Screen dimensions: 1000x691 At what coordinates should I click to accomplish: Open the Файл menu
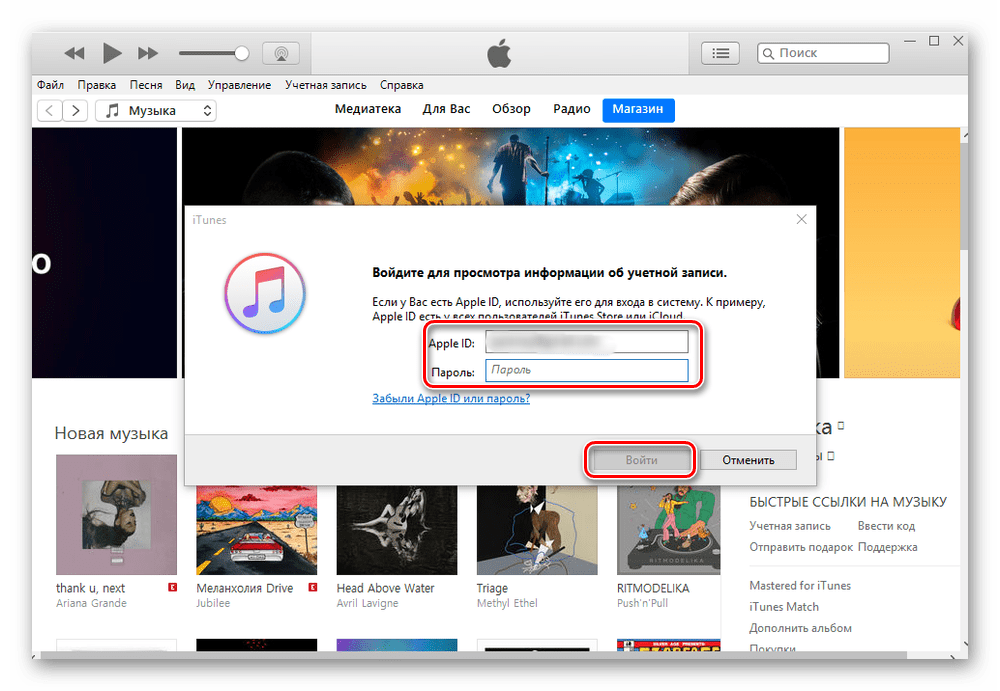50,85
